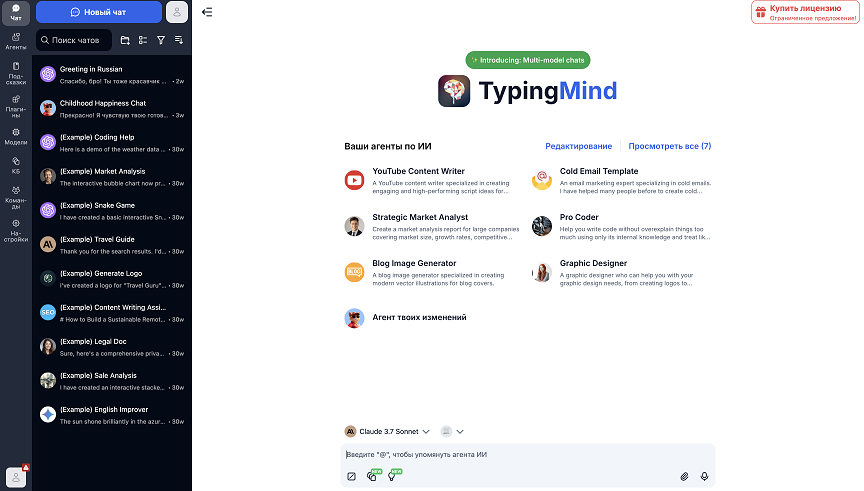This screenshot has height=491, width=864.
Task: Expand the Claude 3.7 Sonnet model dropdown
Action: pyautogui.click(x=387, y=431)
